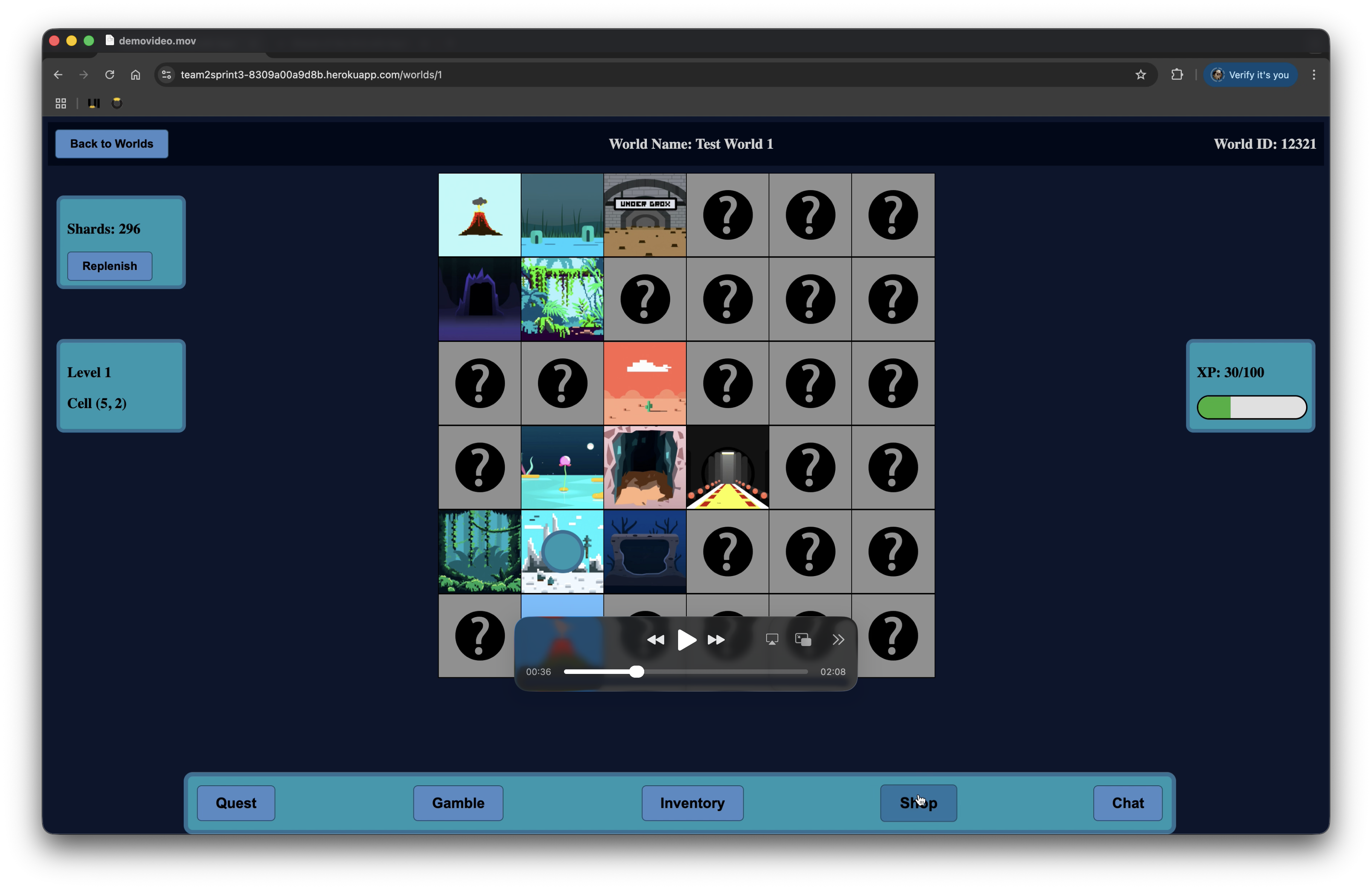1372x890 pixels.
Task: Click the video progress slider knob
Action: [636, 672]
